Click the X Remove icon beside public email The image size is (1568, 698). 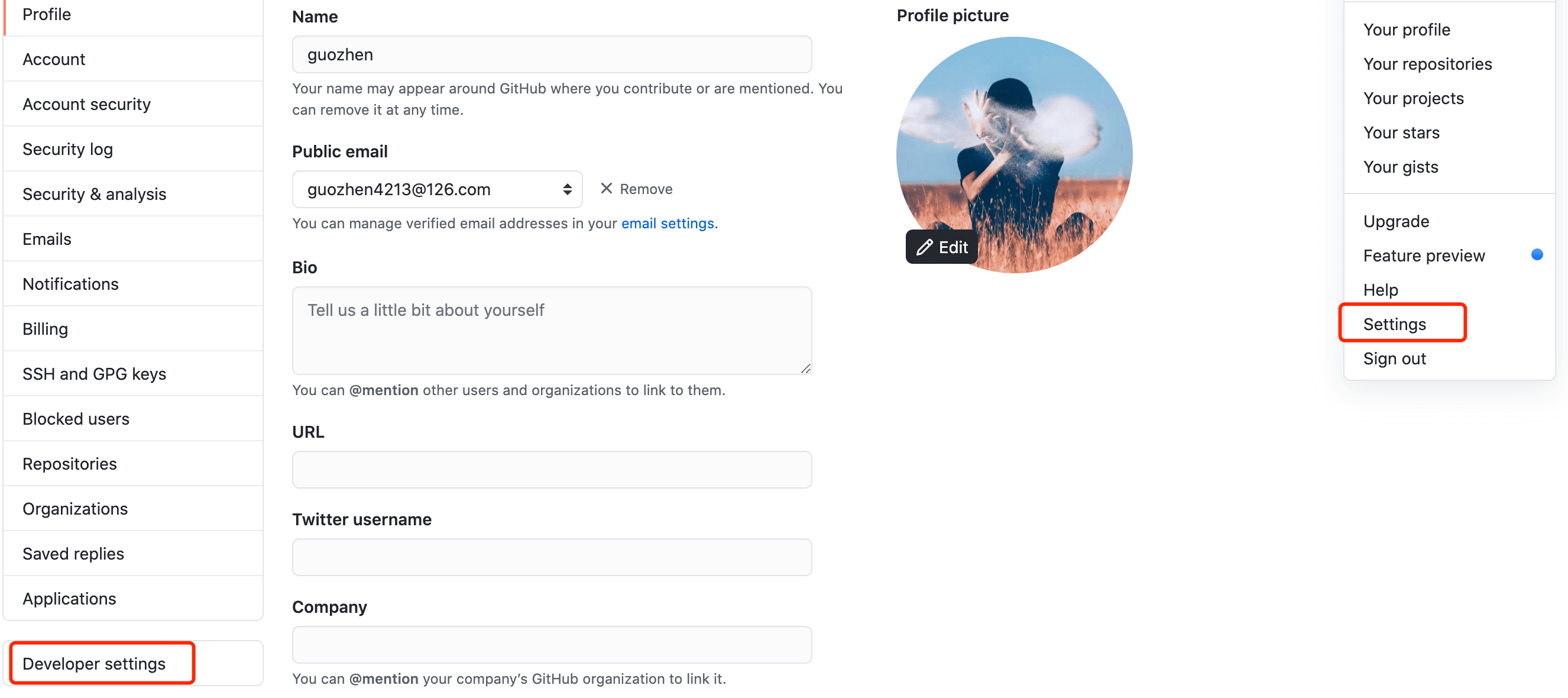click(605, 189)
